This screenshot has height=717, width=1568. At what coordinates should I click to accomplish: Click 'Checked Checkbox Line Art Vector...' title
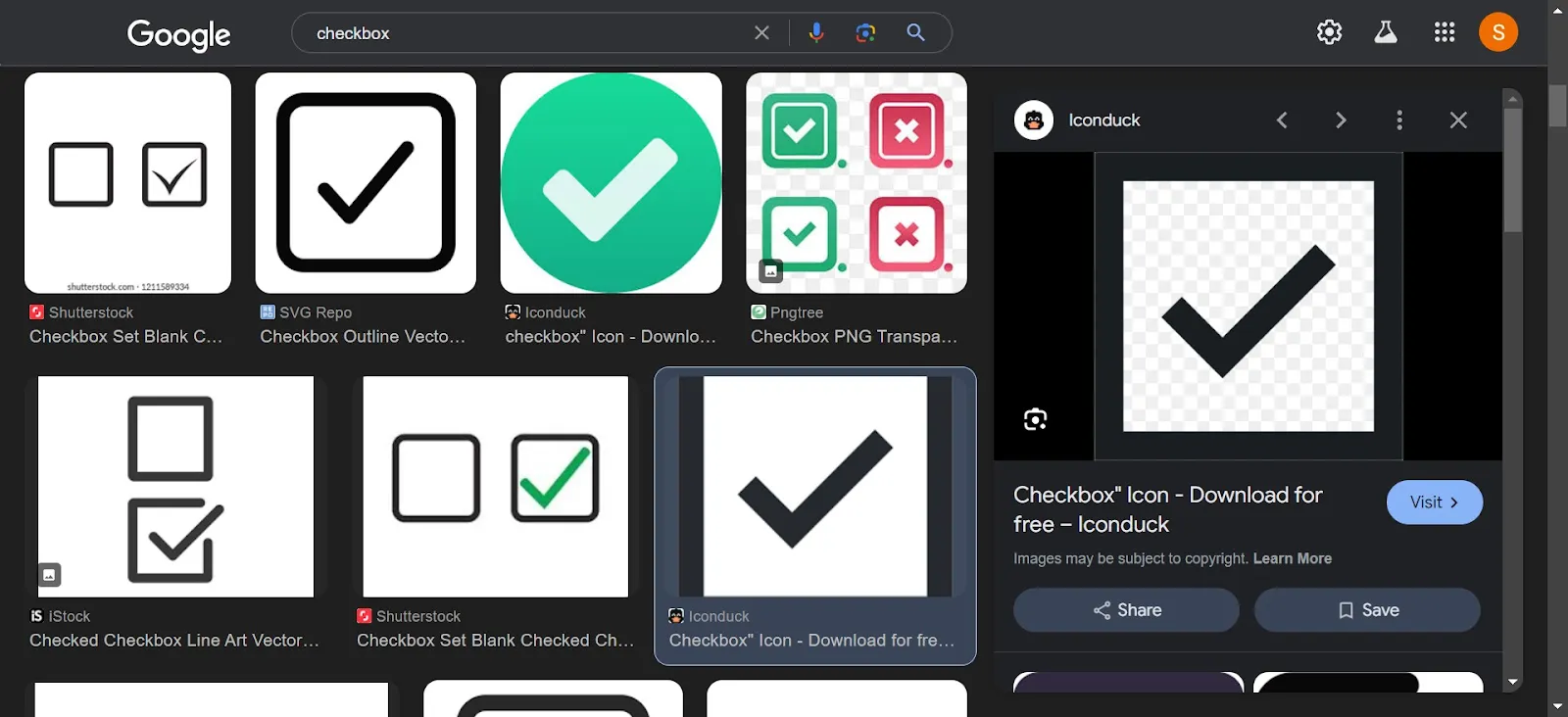[x=174, y=640]
